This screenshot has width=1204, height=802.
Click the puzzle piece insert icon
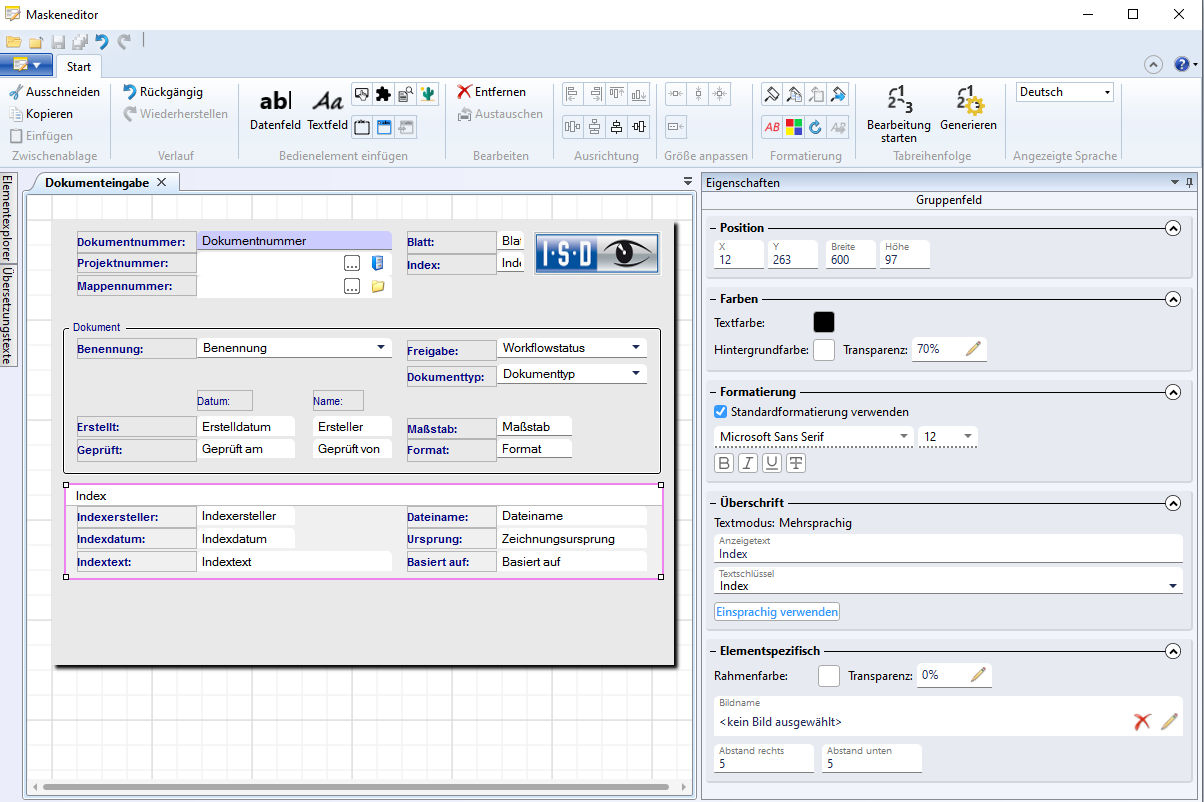click(383, 94)
